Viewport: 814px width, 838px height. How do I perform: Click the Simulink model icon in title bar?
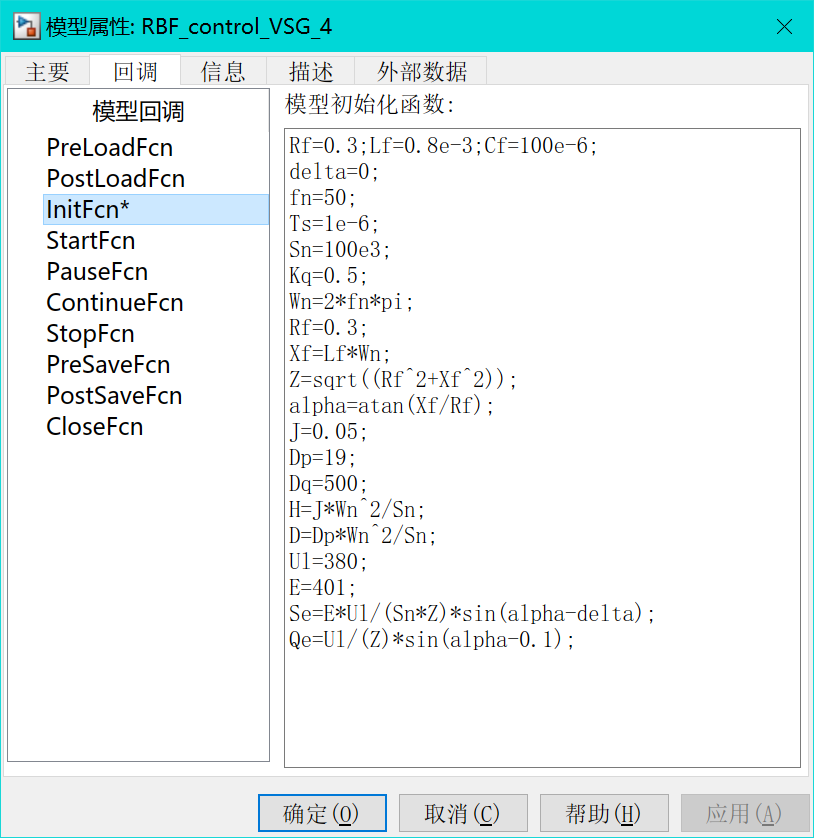(x=25, y=26)
